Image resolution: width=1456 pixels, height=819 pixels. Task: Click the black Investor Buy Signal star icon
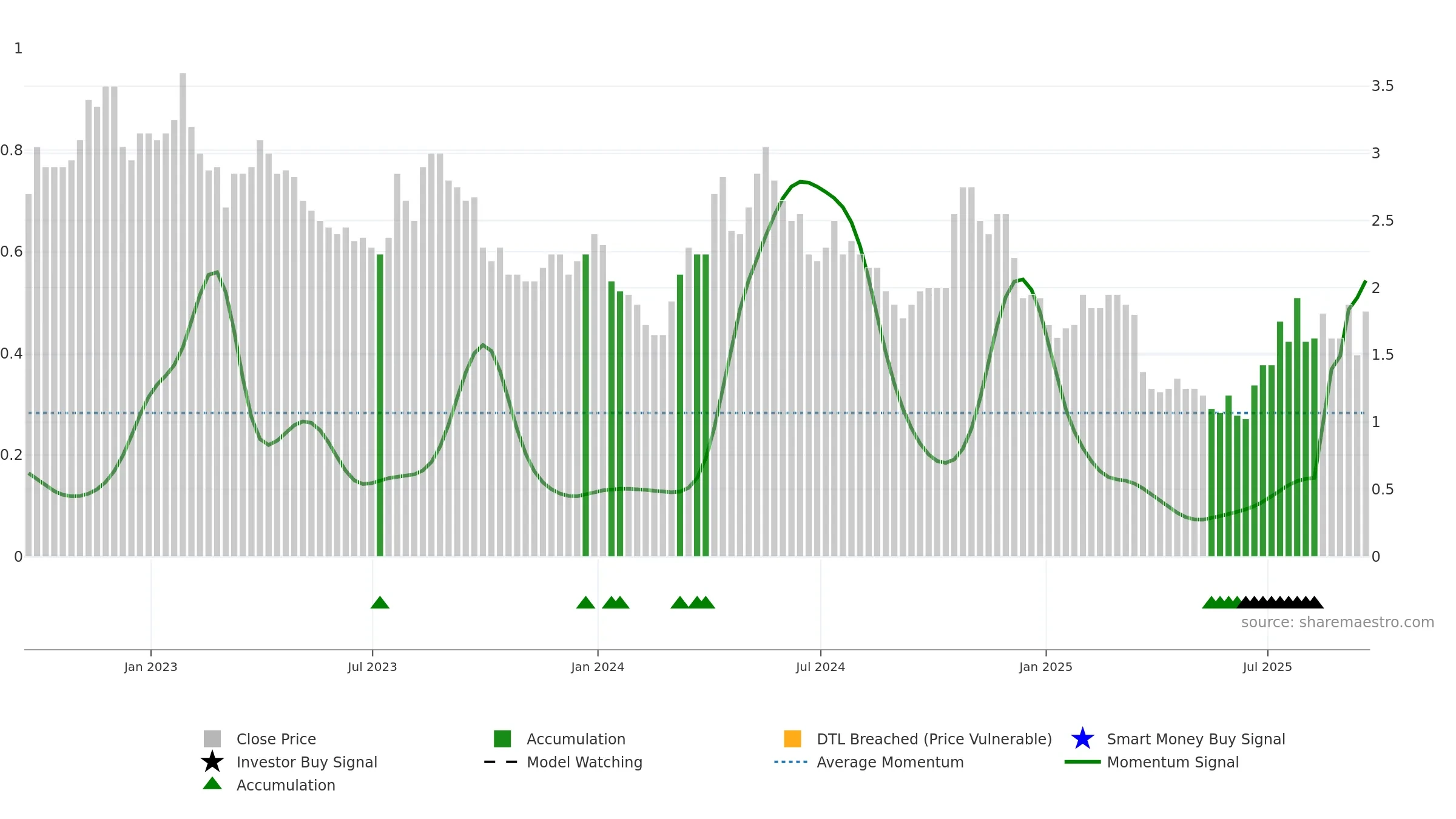(212, 762)
